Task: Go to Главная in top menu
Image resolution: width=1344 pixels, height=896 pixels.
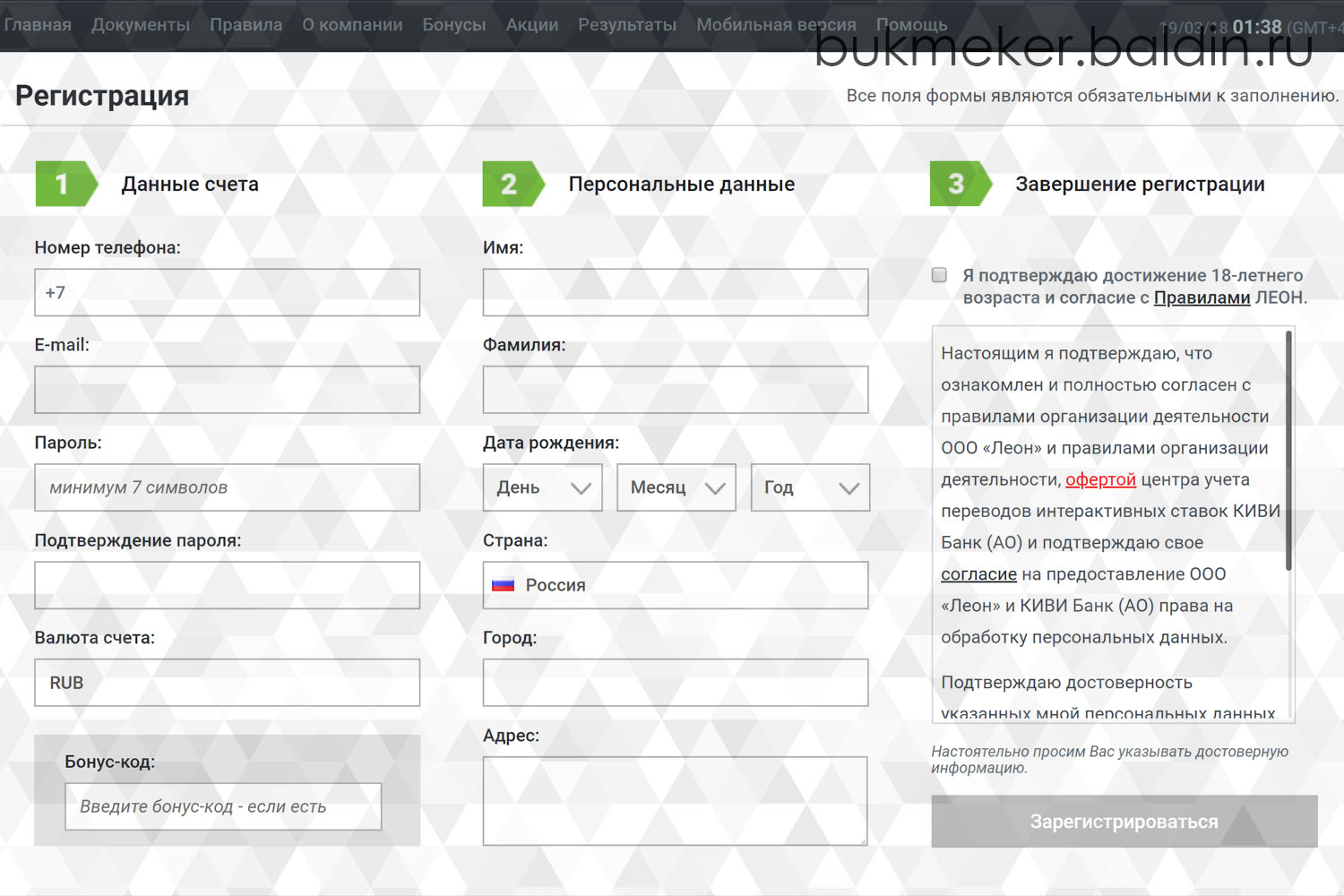Action: [38, 25]
